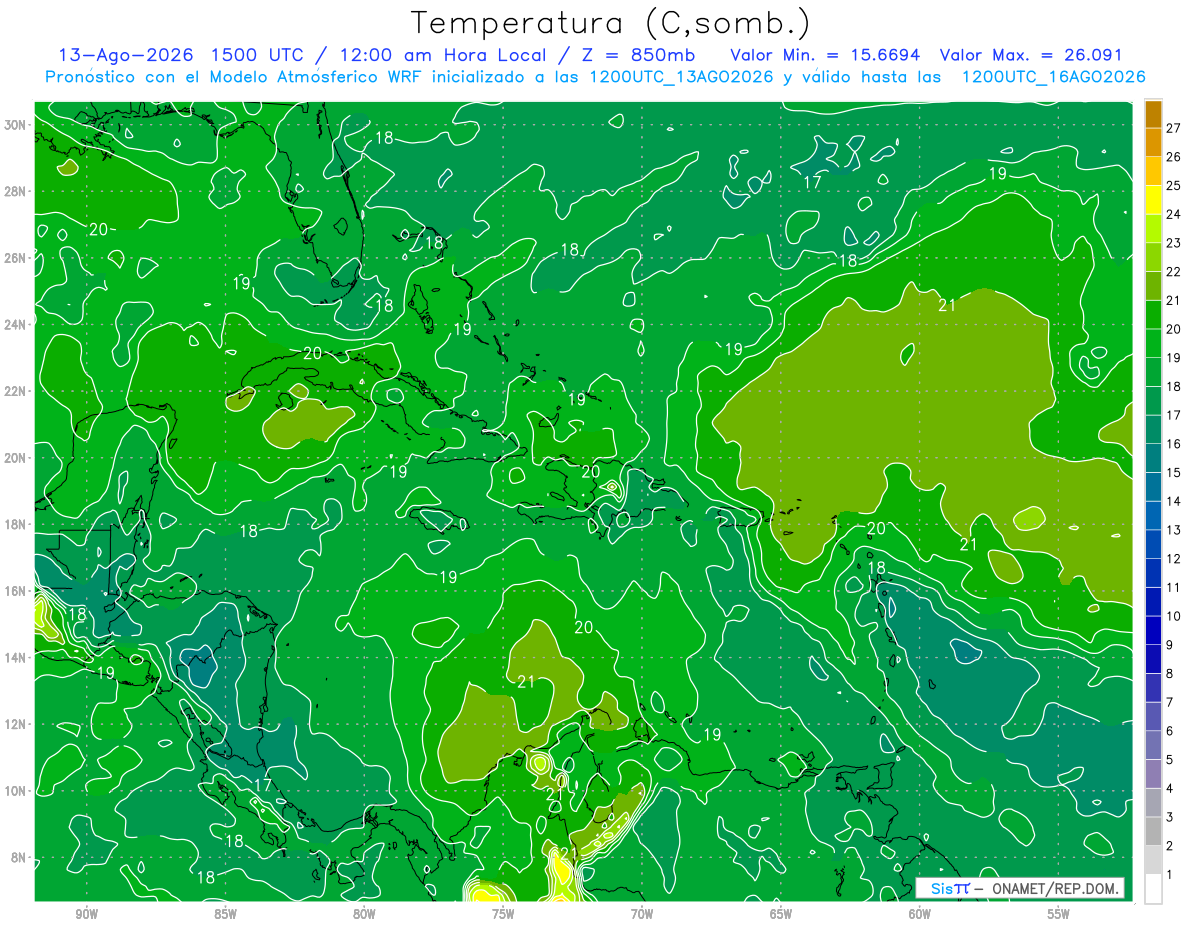Click the 80W longitude axis label

click(364, 914)
